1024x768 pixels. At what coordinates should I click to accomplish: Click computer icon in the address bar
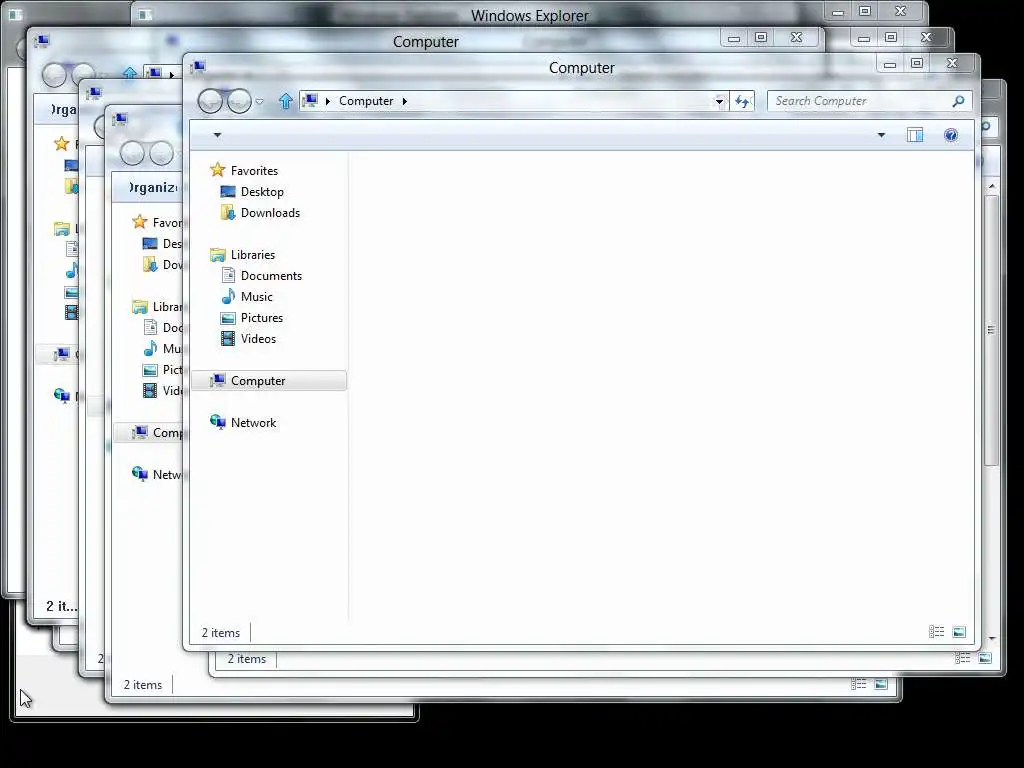[310, 101]
